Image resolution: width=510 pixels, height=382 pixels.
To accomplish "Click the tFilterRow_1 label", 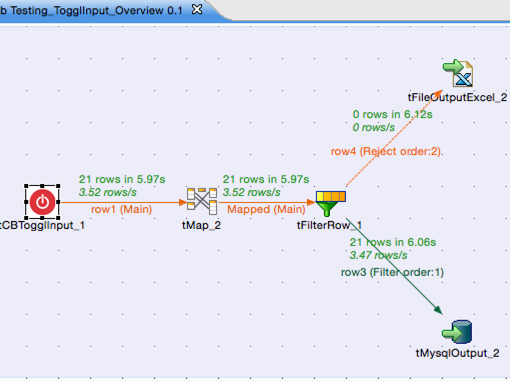I will click(329, 225).
